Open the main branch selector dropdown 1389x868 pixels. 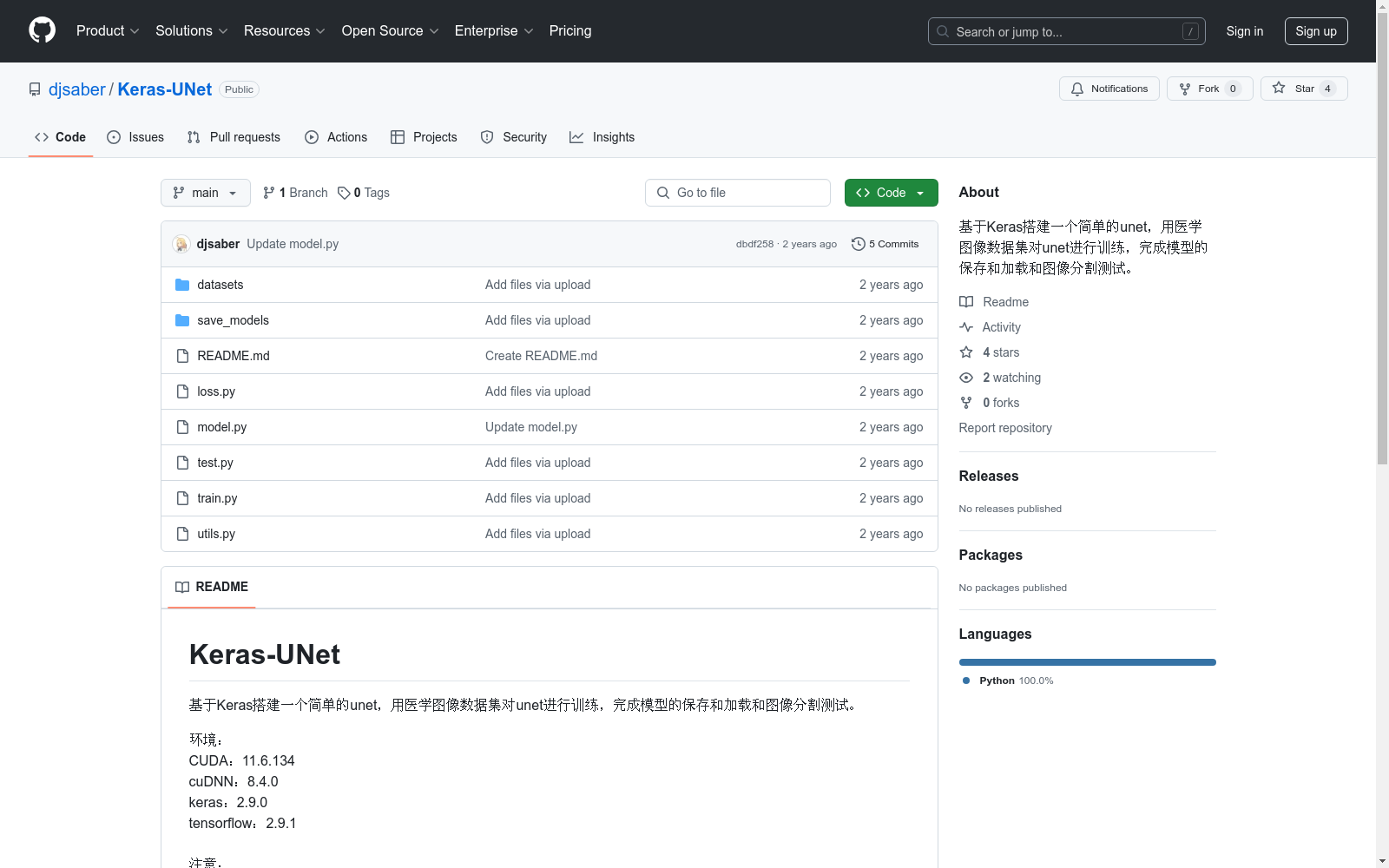[x=206, y=193]
